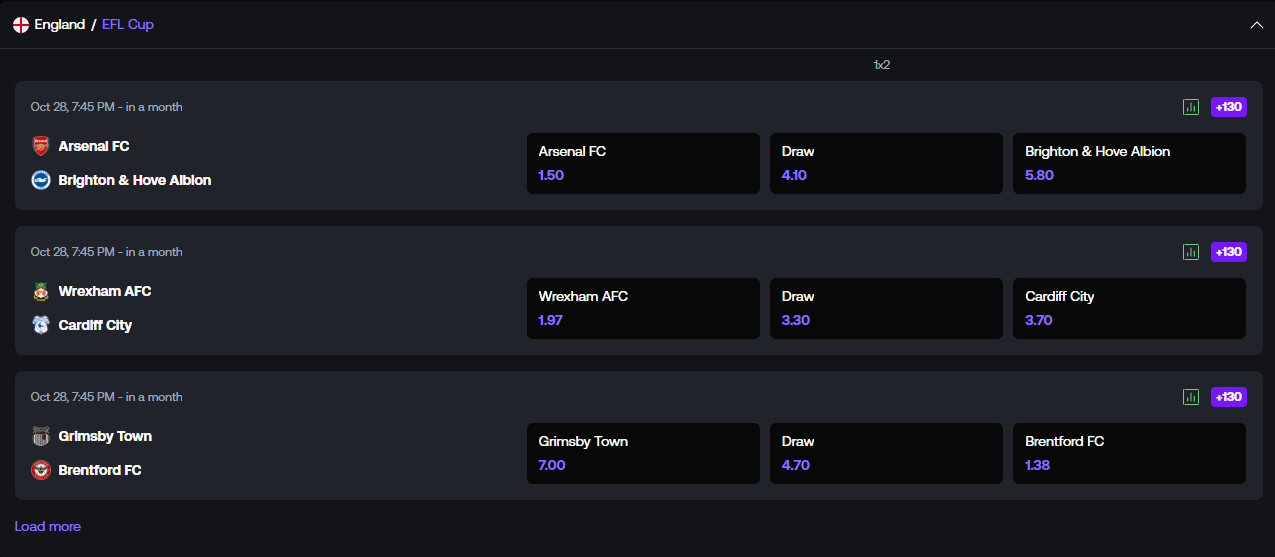
Task: Click the Arsenal FC club crest
Action: click(40, 146)
